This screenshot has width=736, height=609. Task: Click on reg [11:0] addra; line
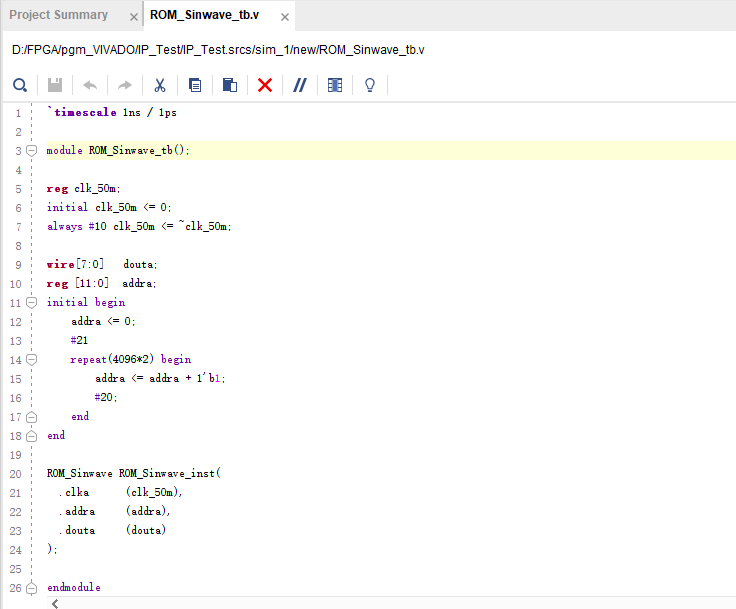[101, 283]
